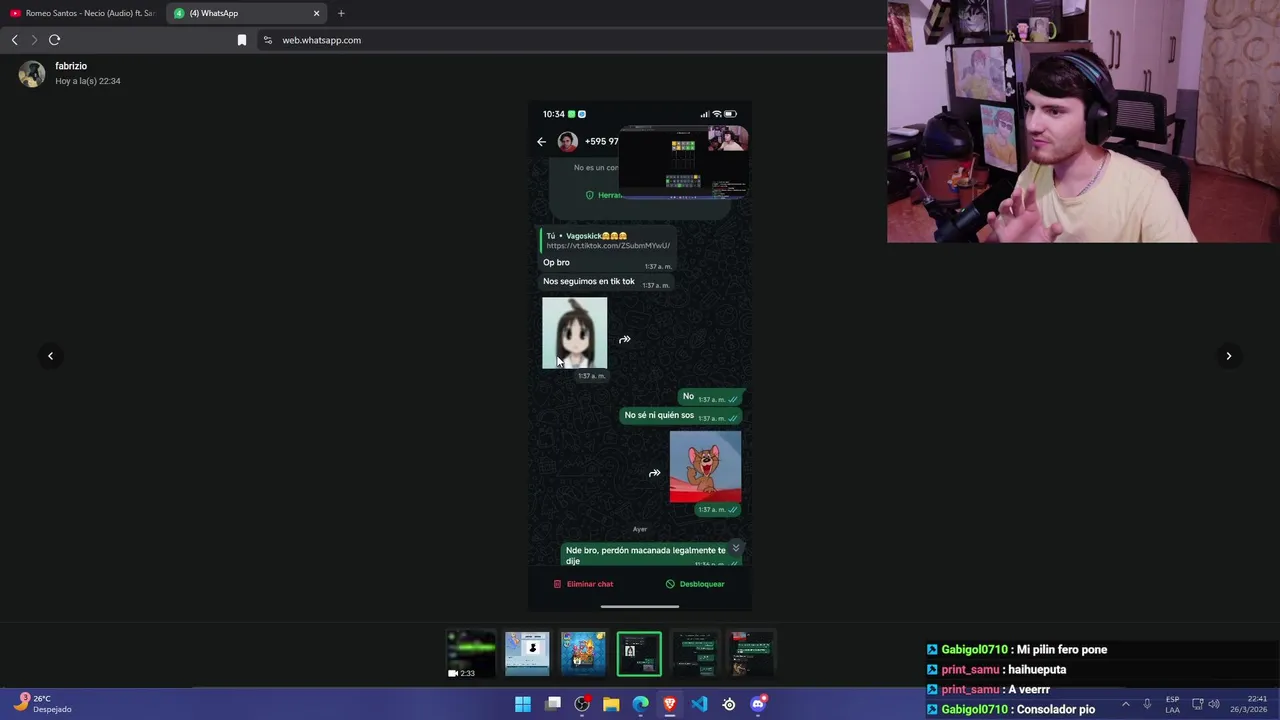
Task: Expand the hidden system tray icons
Action: pyautogui.click(x=1126, y=704)
